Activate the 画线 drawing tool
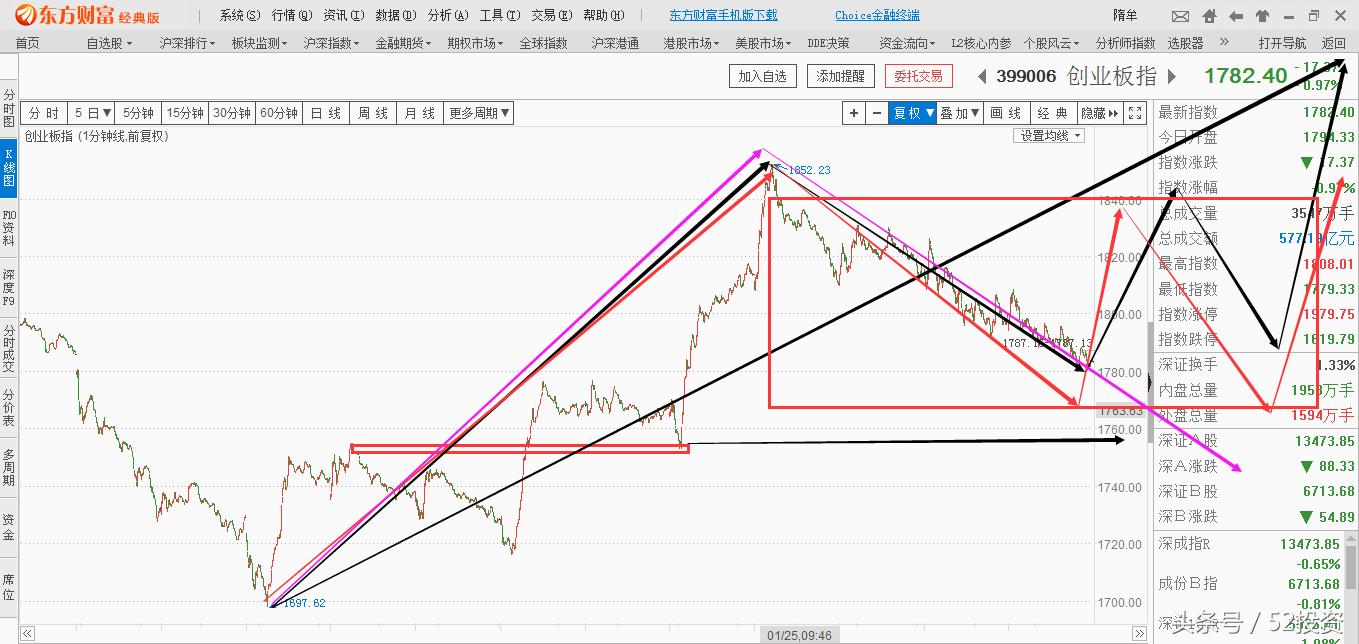Screen dimensions: 1359x644 [1005, 113]
